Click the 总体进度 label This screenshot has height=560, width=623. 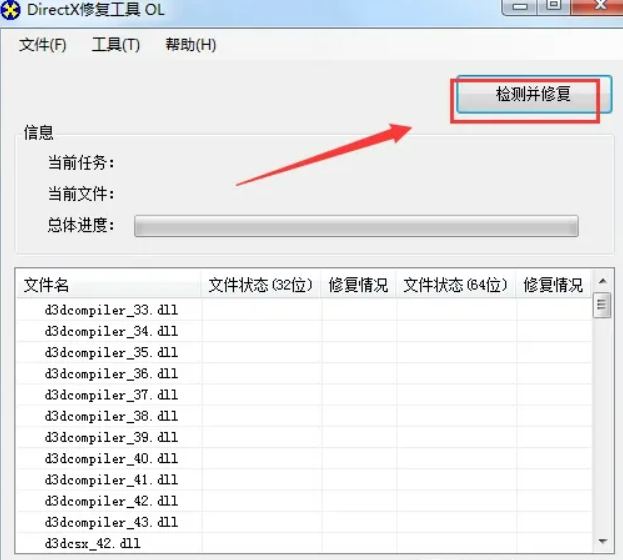(x=81, y=225)
